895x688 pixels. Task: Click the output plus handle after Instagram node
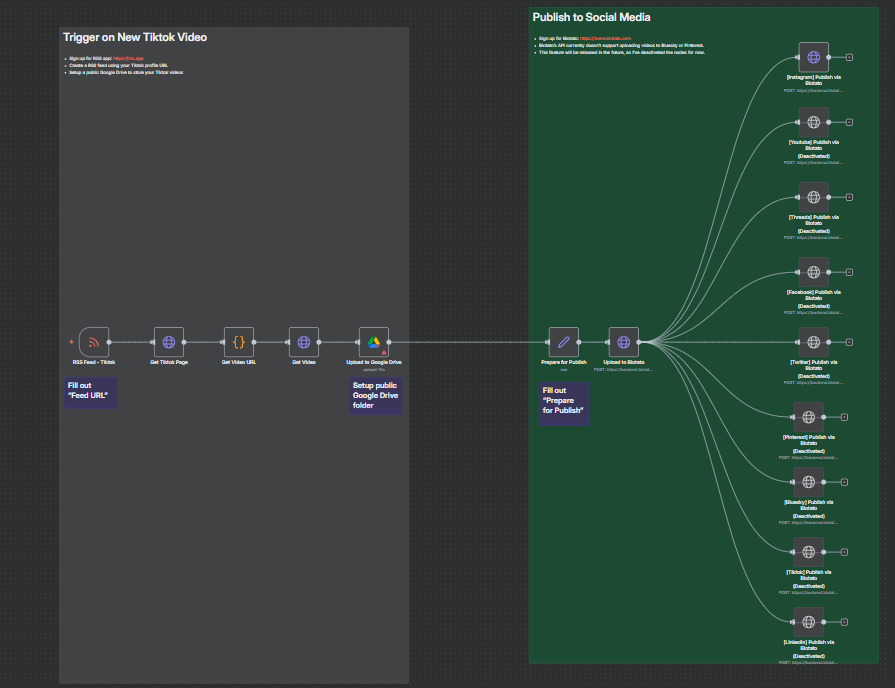pyautogui.click(x=849, y=57)
